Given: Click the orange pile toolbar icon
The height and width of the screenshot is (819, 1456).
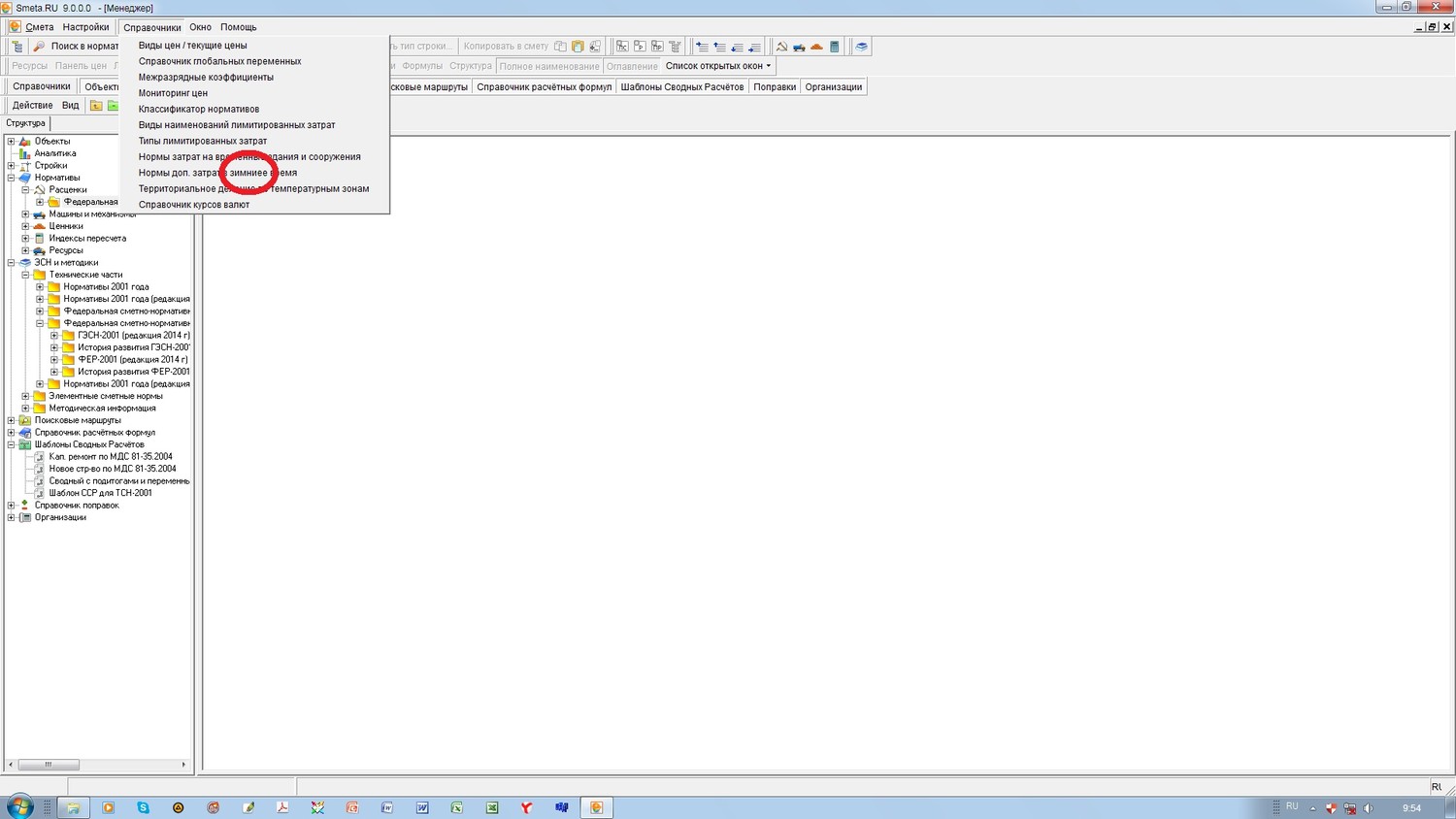Looking at the screenshot, I should 816,47.
